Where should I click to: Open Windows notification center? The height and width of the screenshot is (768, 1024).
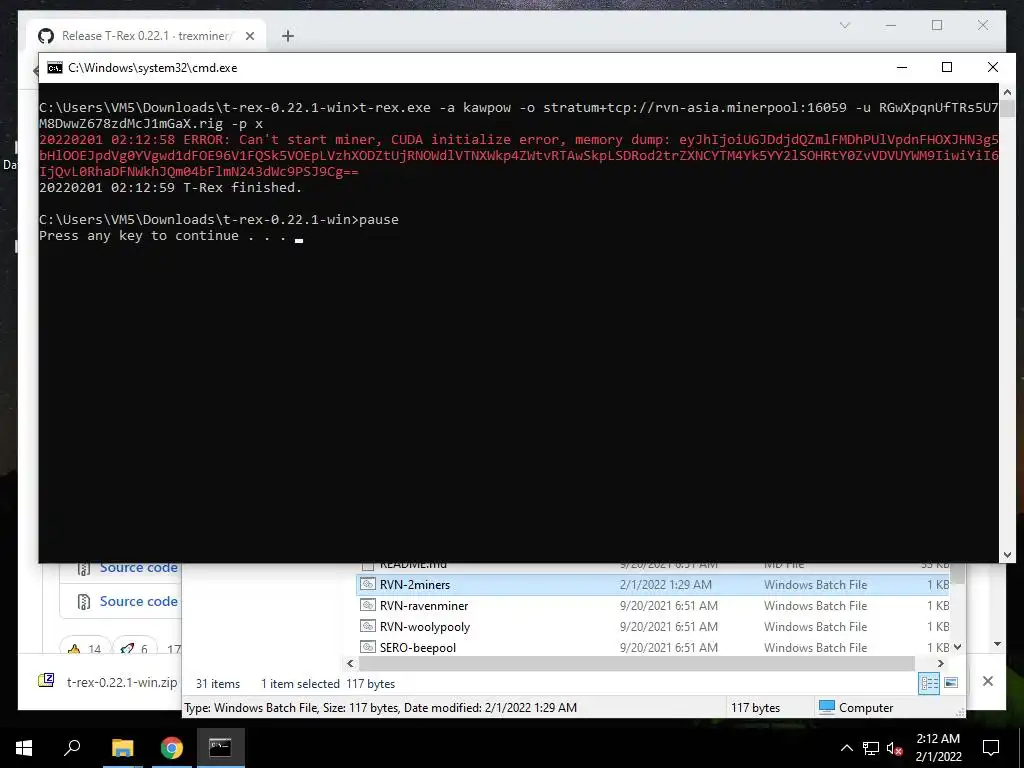click(991, 748)
